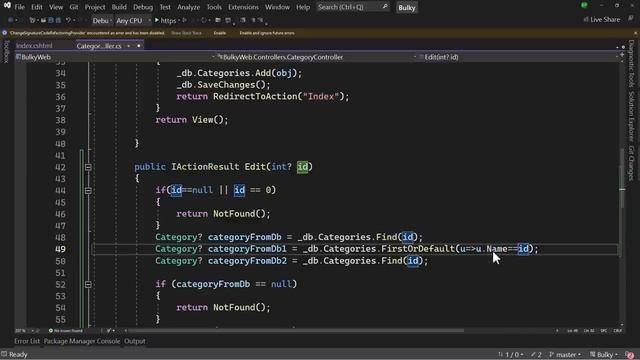This screenshot has height=360, width=640.
Task: Click the No issues found indicator
Action: 65,331
